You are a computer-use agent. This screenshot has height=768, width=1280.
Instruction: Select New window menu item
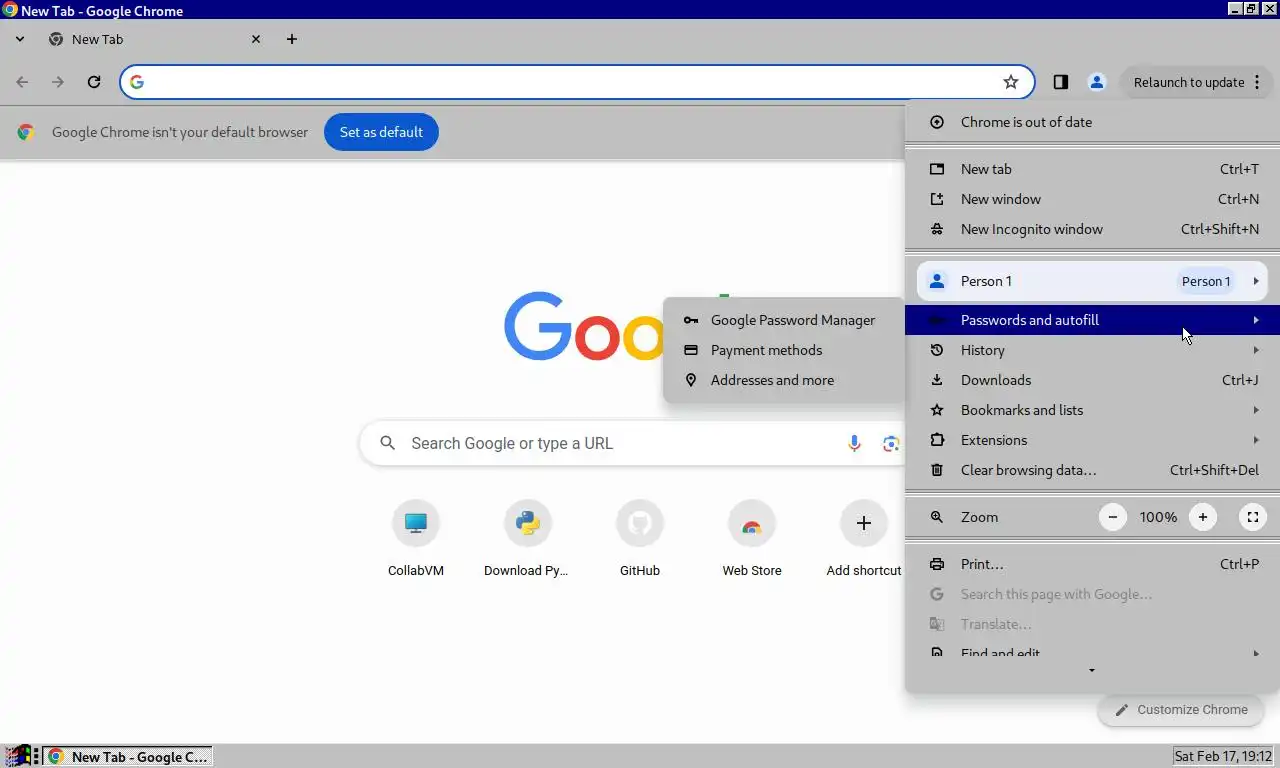pyautogui.click(x=1092, y=199)
